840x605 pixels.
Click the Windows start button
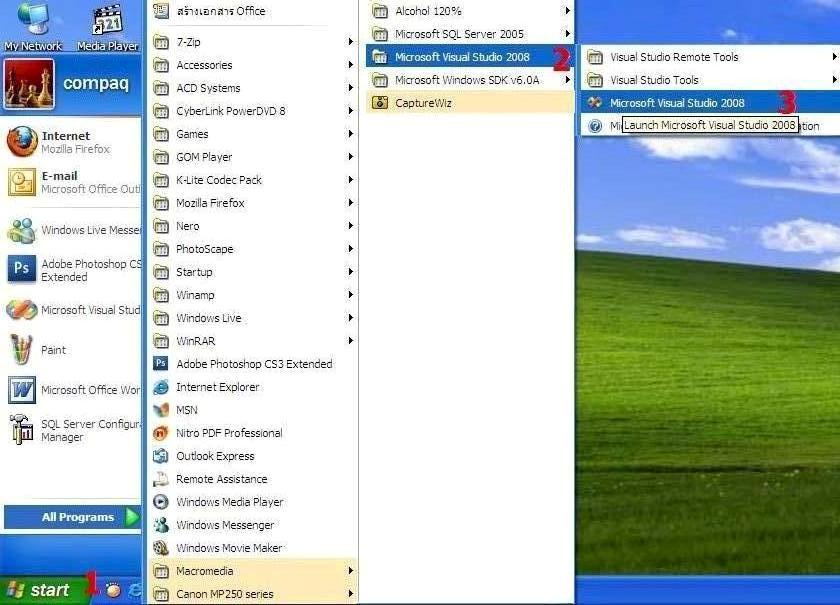click(43, 590)
